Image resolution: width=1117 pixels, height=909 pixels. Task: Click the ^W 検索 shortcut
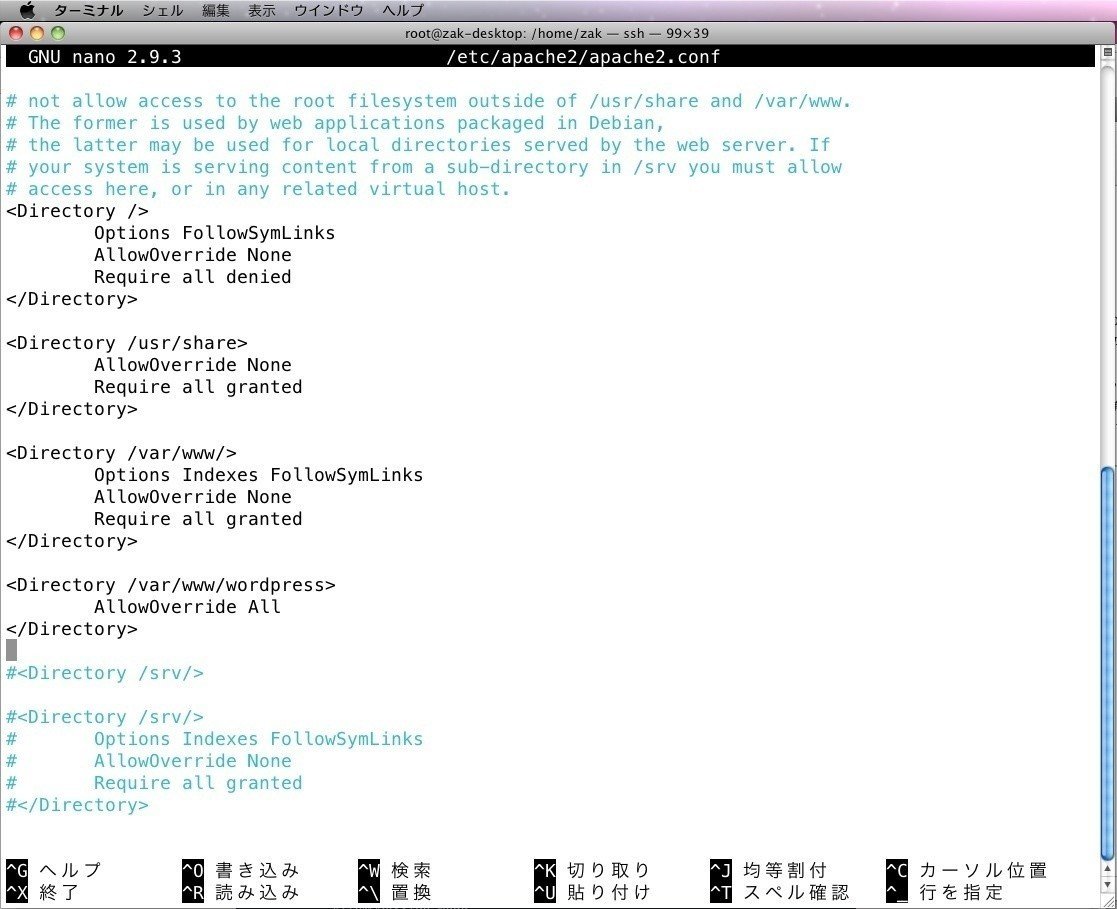pos(395,870)
